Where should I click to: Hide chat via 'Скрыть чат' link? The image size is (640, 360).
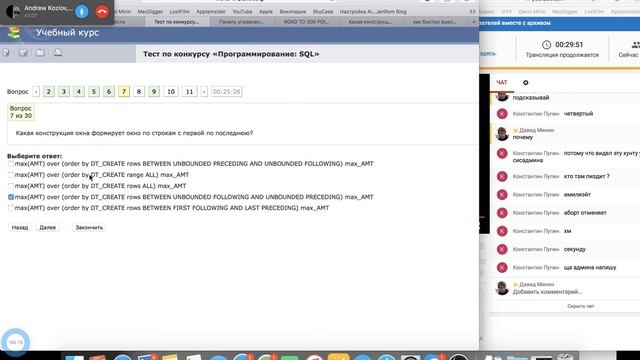click(x=580, y=306)
